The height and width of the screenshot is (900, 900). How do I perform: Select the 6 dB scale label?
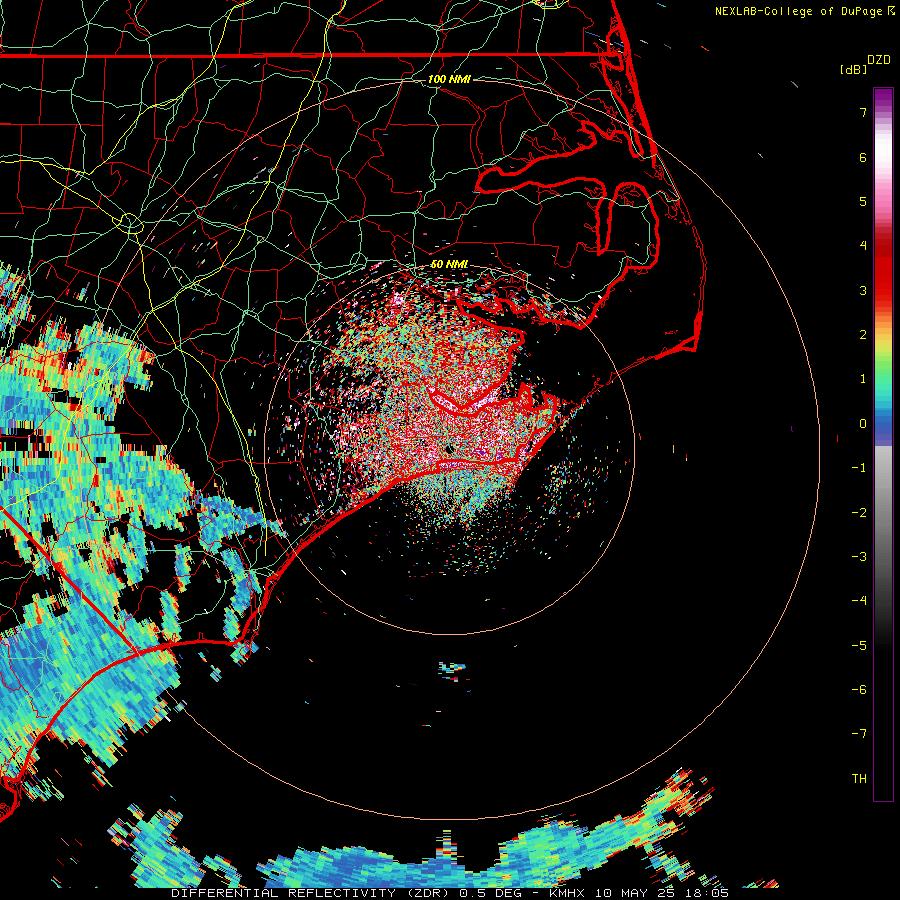click(863, 157)
